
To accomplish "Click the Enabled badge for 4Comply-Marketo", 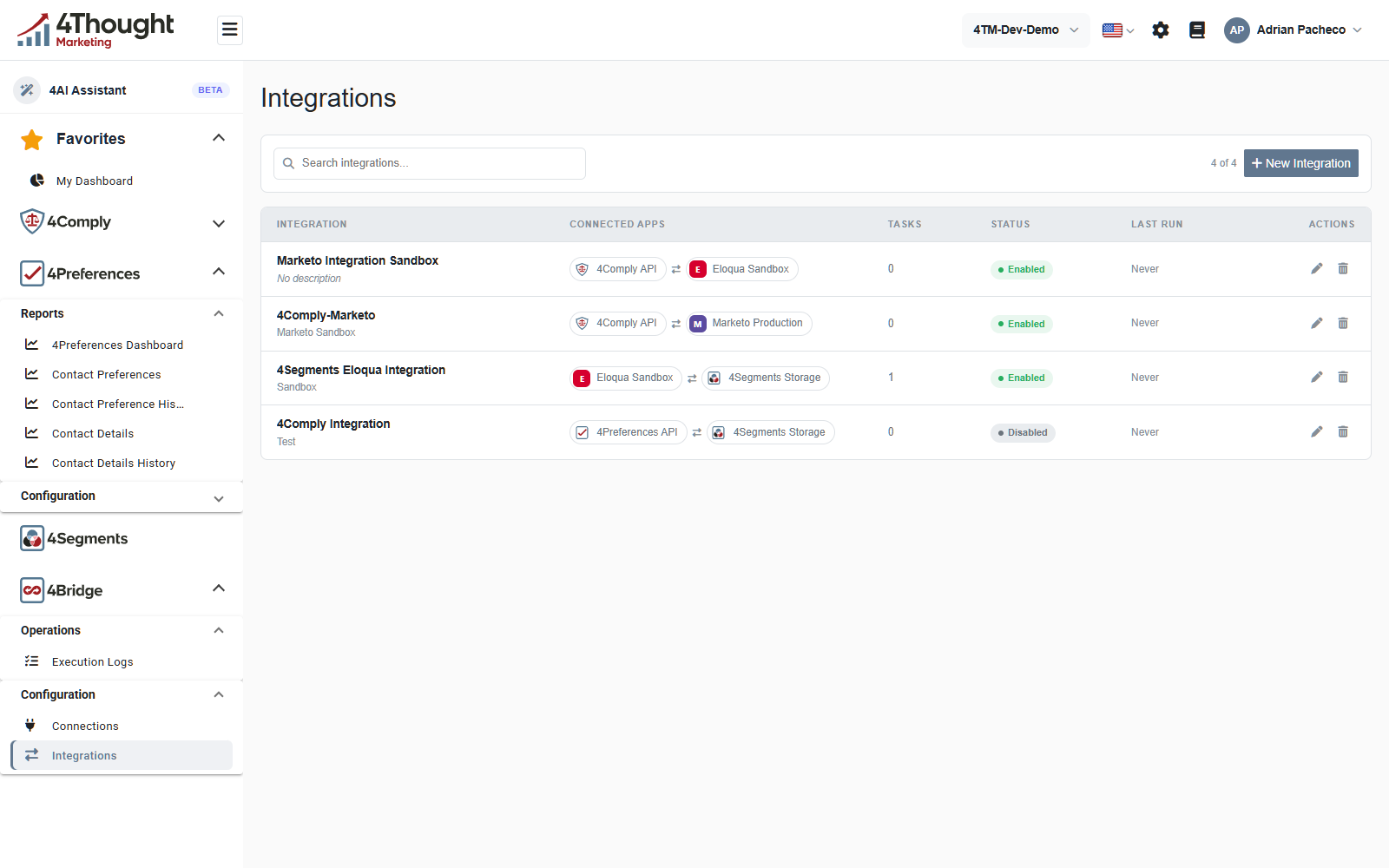I will coord(1022,324).
